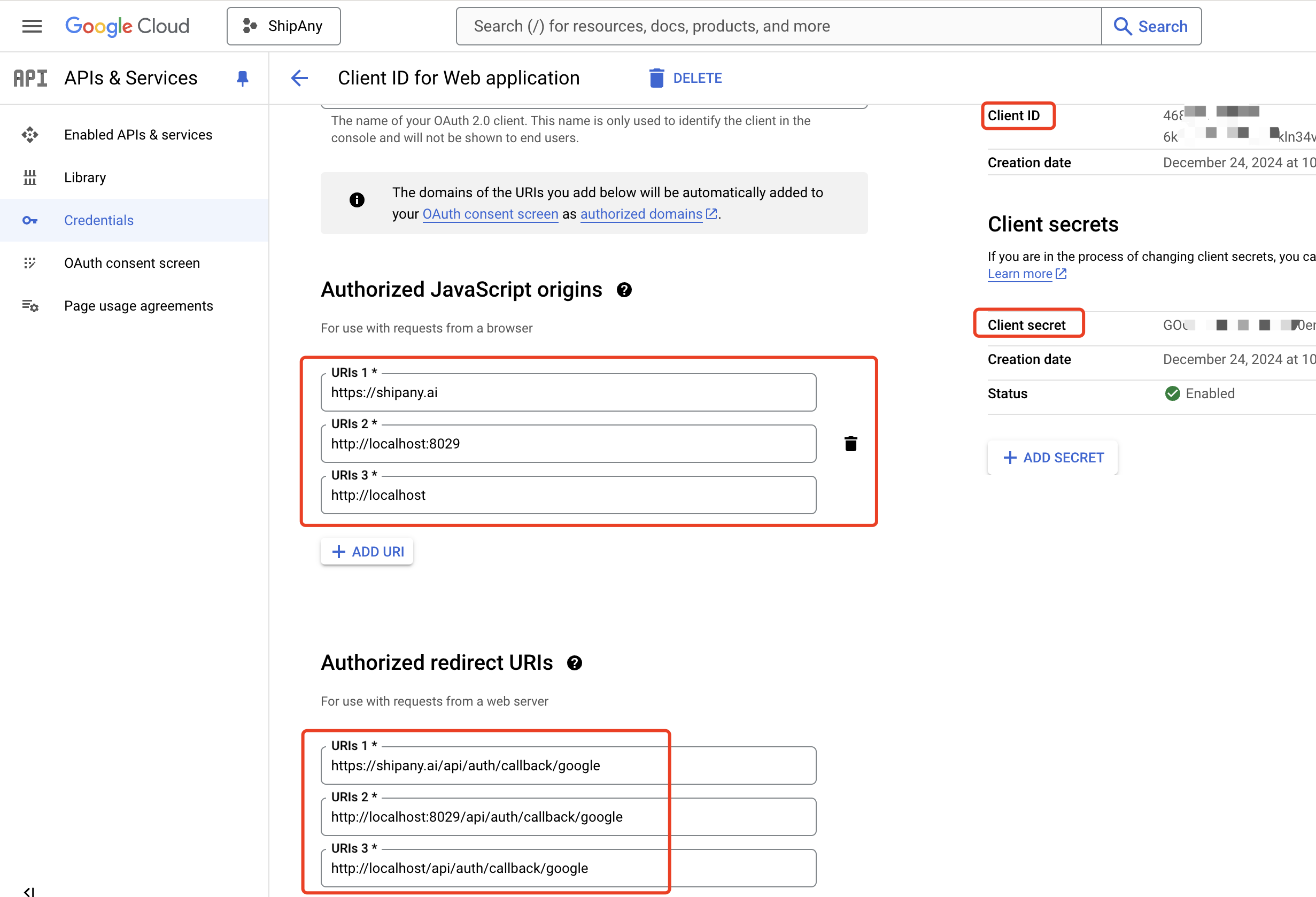Click the Status row label
The width and height of the screenshot is (1316, 897).
coord(1008,393)
